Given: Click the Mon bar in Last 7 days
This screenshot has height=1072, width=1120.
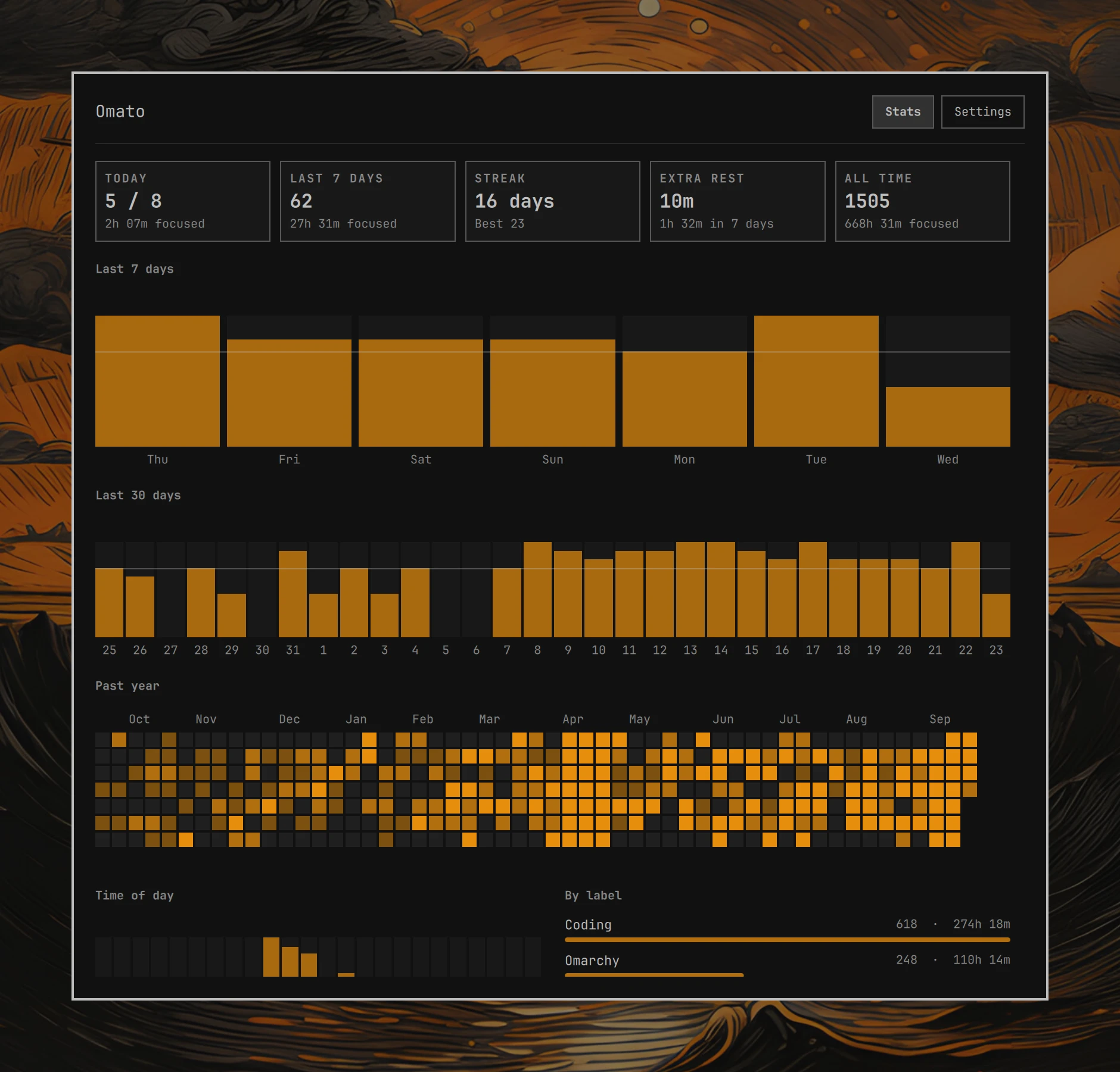Looking at the screenshot, I should coord(685,399).
